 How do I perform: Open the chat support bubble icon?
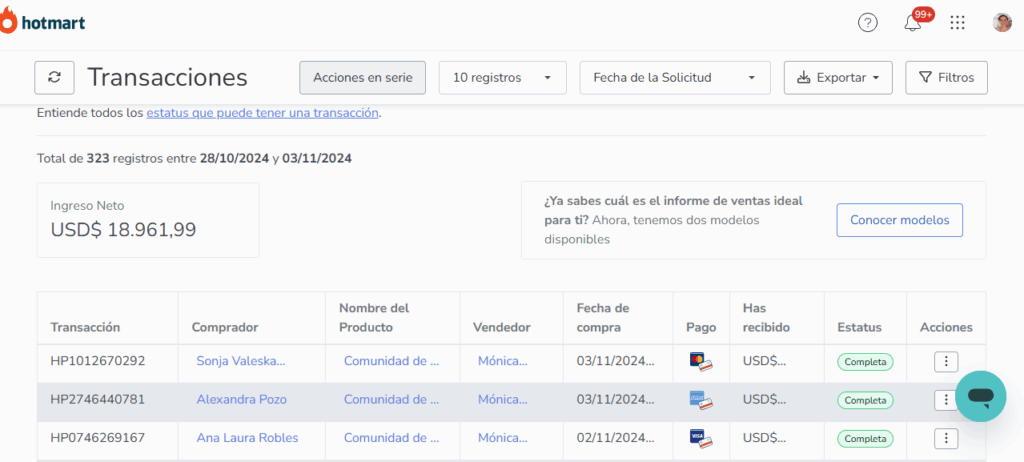(980, 396)
